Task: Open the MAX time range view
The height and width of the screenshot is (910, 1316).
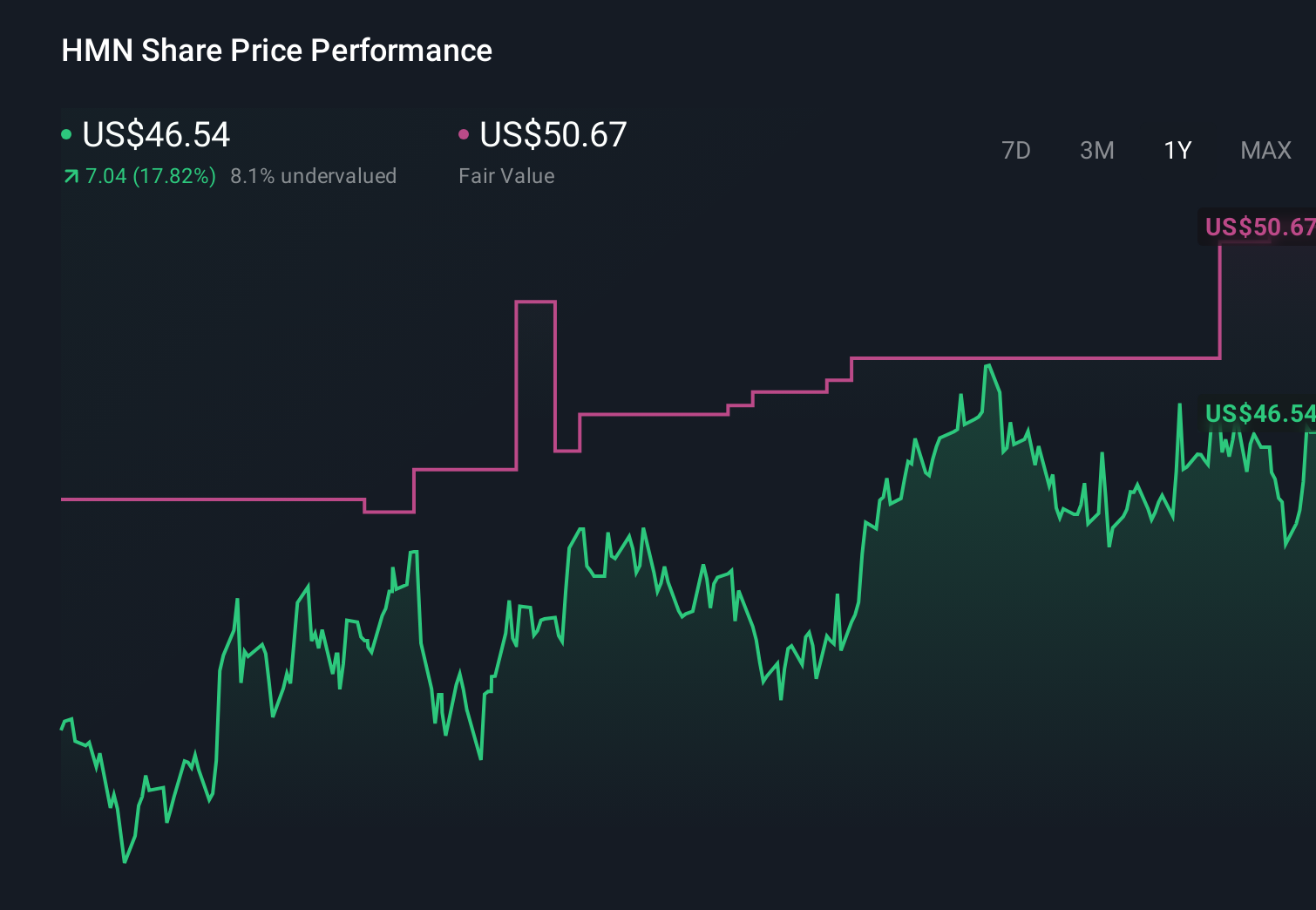Action: pos(1265,150)
